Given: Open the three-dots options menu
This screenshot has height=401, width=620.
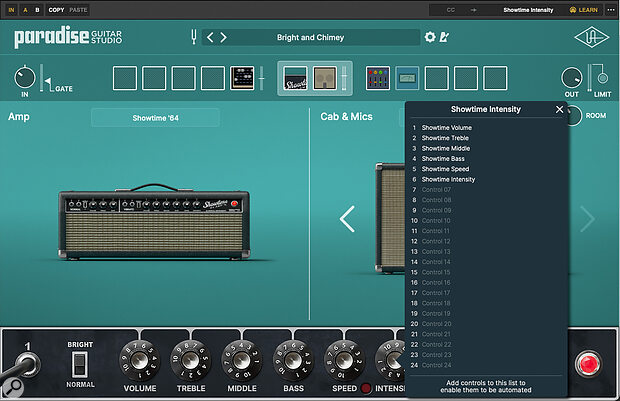Looking at the screenshot, I should pos(611,10).
